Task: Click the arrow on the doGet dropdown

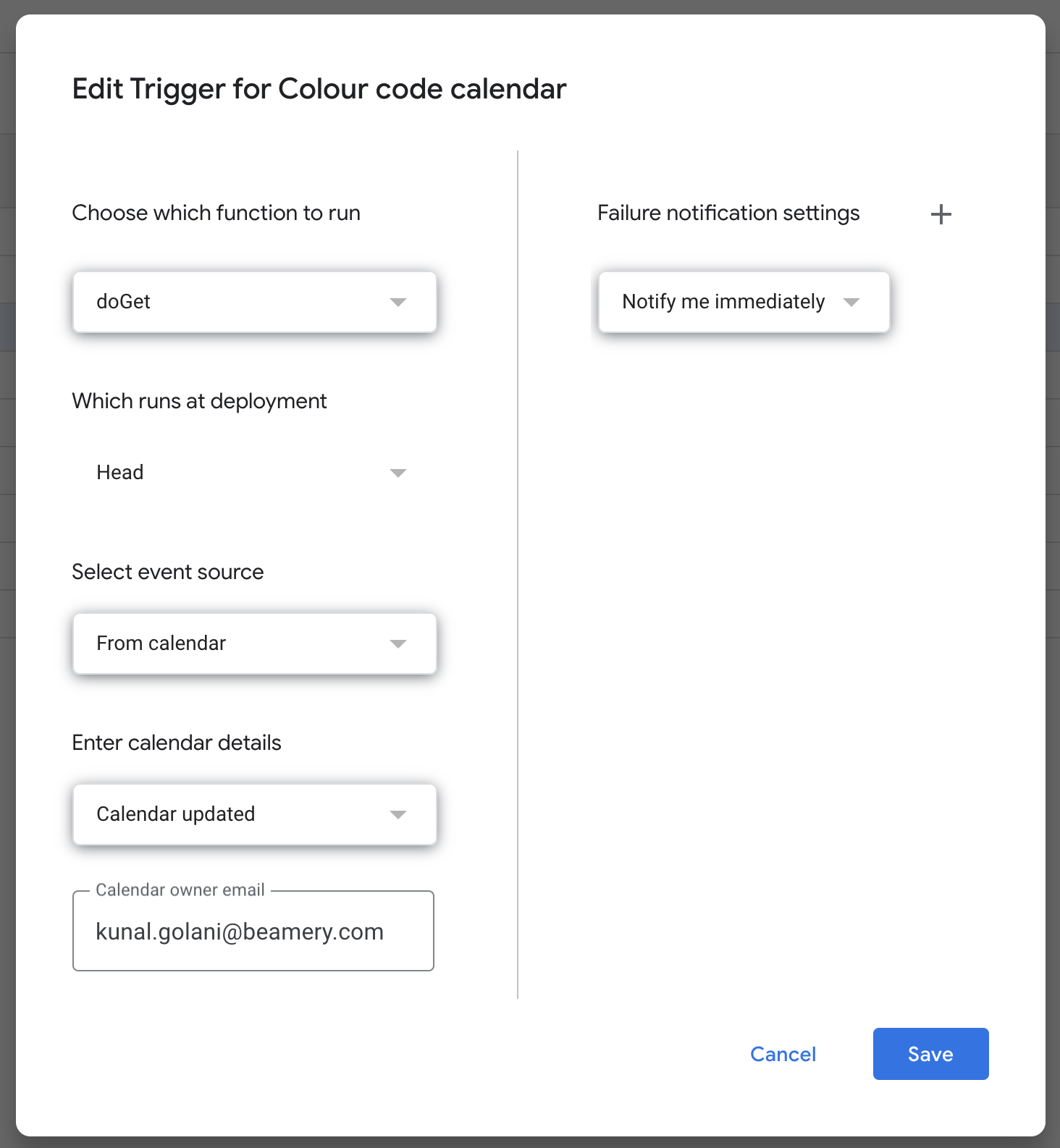Action: (x=397, y=302)
